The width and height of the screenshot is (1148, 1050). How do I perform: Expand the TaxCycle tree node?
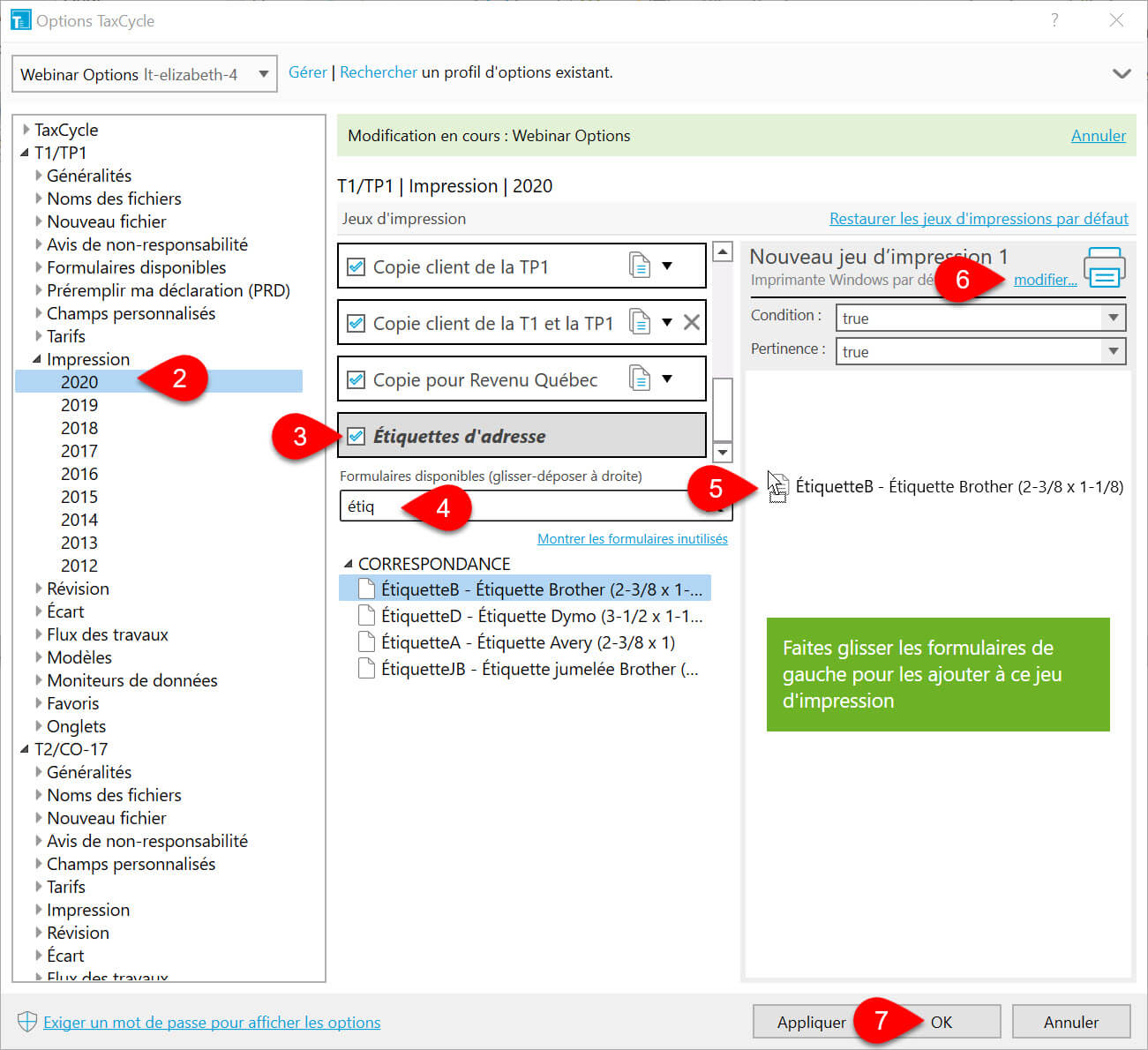coord(26,130)
